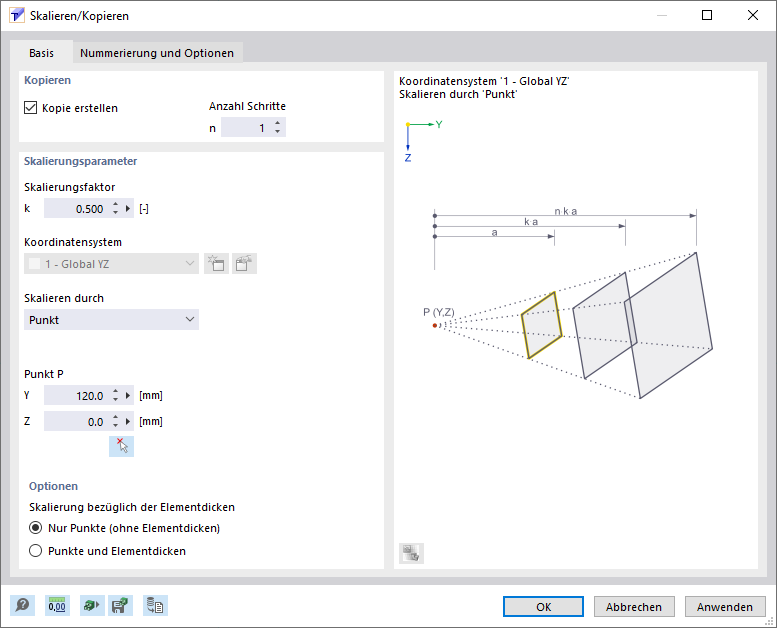
Task: Click the Anzahl Schritte n stepper arrows
Action: pyautogui.click(x=278, y=127)
